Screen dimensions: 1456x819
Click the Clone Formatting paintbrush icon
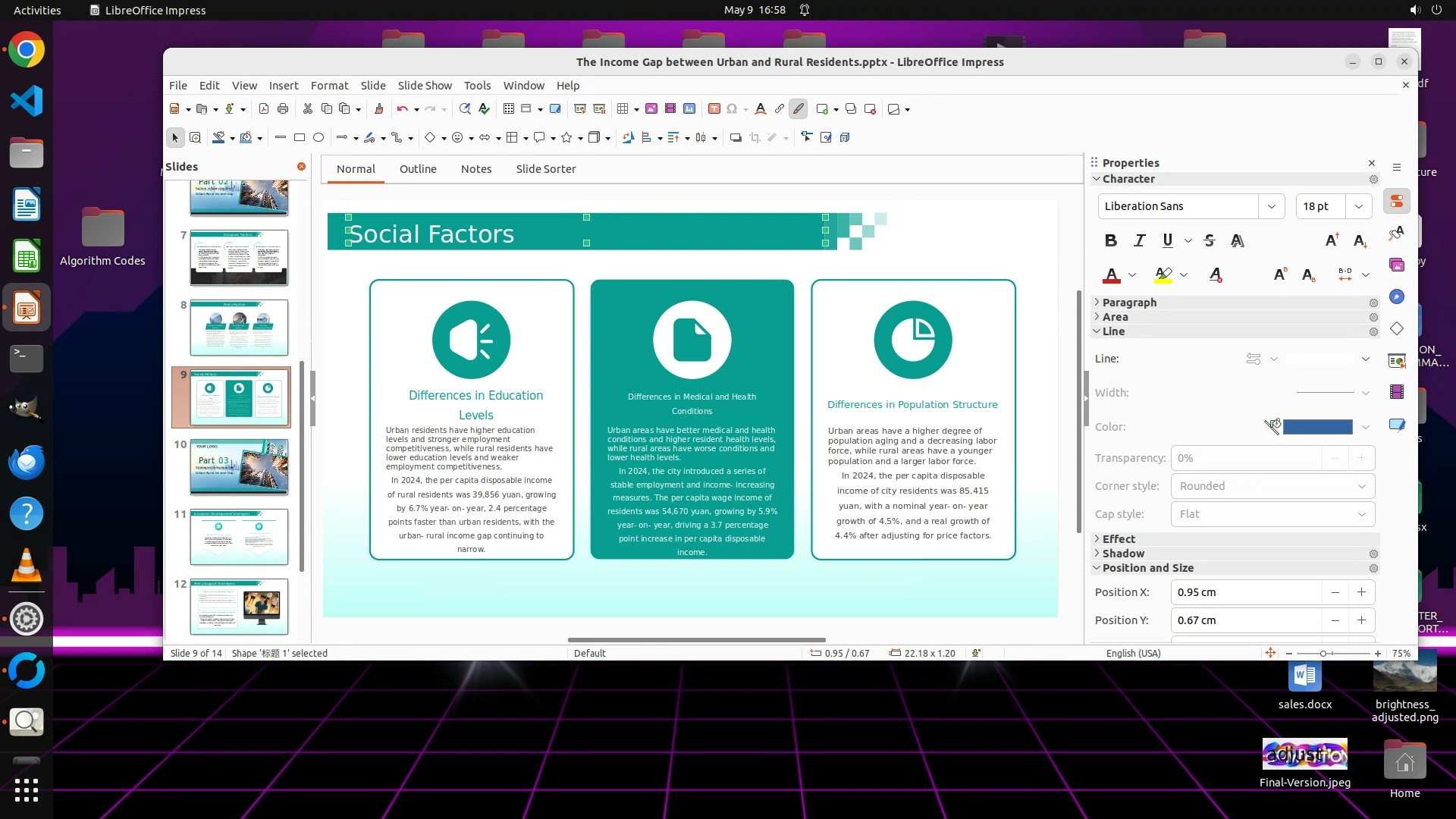(378, 109)
